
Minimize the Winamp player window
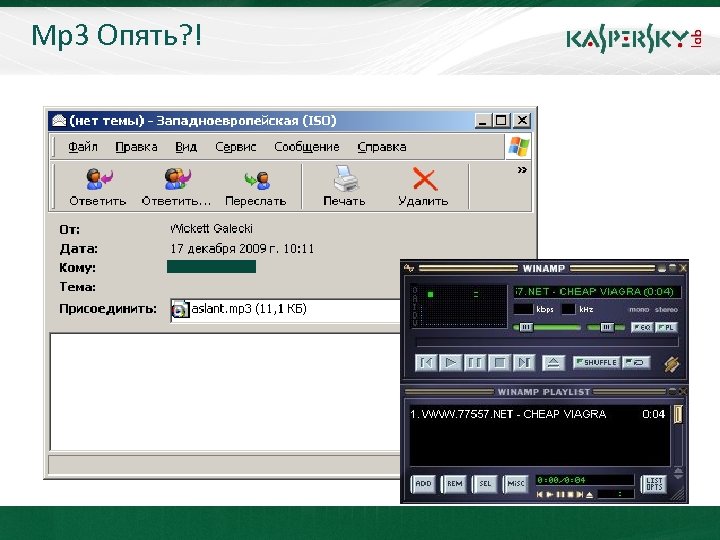662,268
